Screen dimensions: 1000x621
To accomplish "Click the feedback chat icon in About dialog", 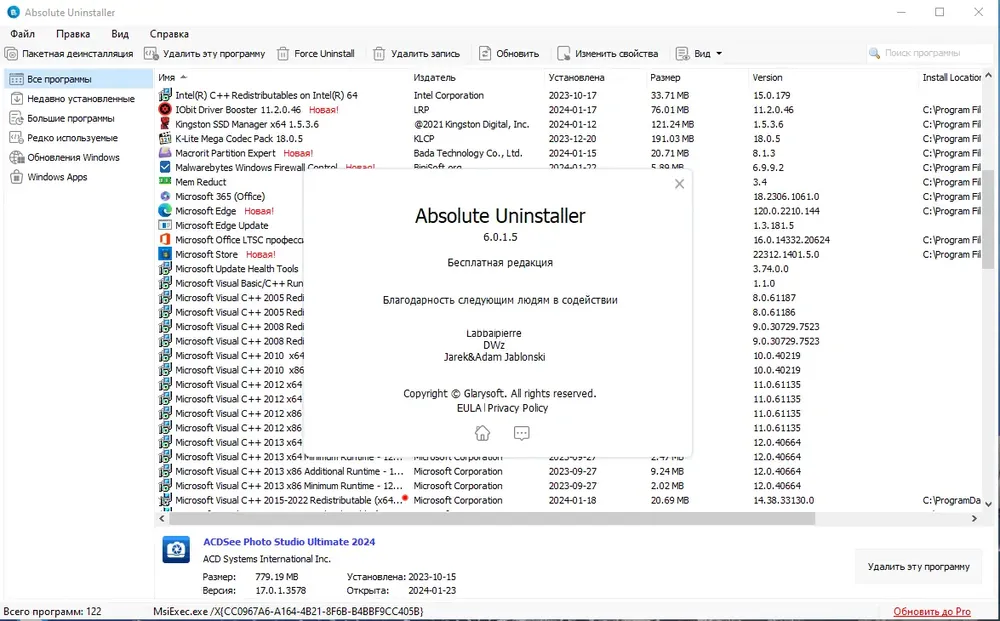I will point(522,434).
